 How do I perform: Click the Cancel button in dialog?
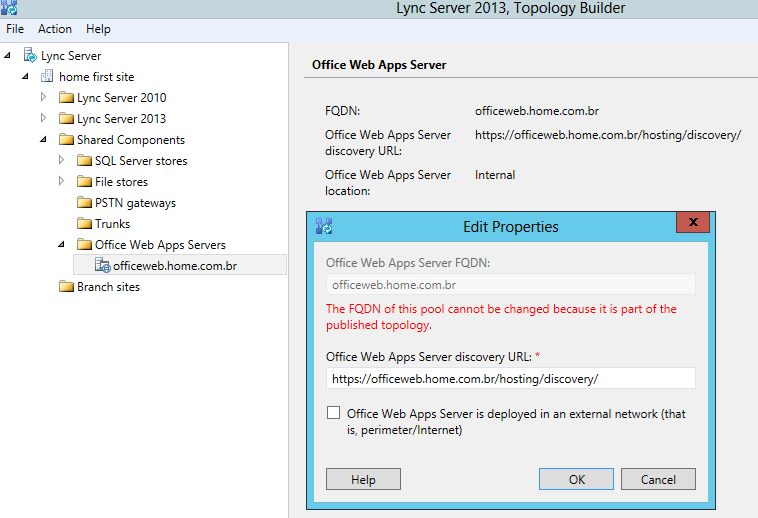pos(658,480)
